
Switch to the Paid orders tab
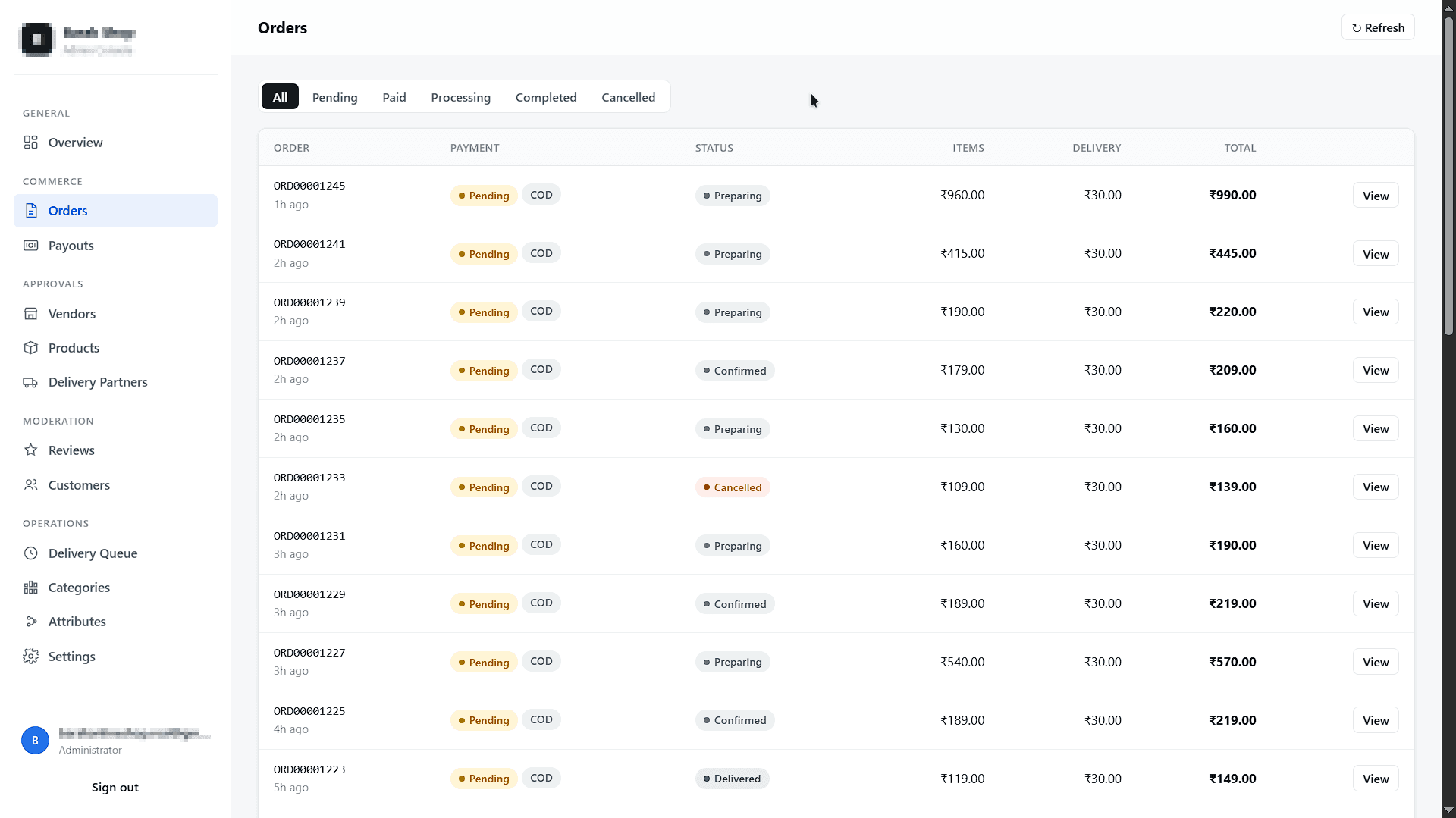[394, 97]
